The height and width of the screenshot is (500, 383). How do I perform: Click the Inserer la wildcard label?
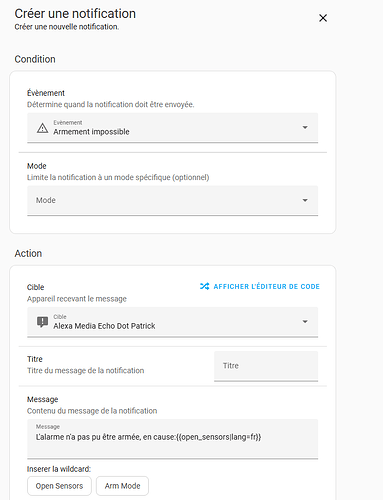coord(59,469)
